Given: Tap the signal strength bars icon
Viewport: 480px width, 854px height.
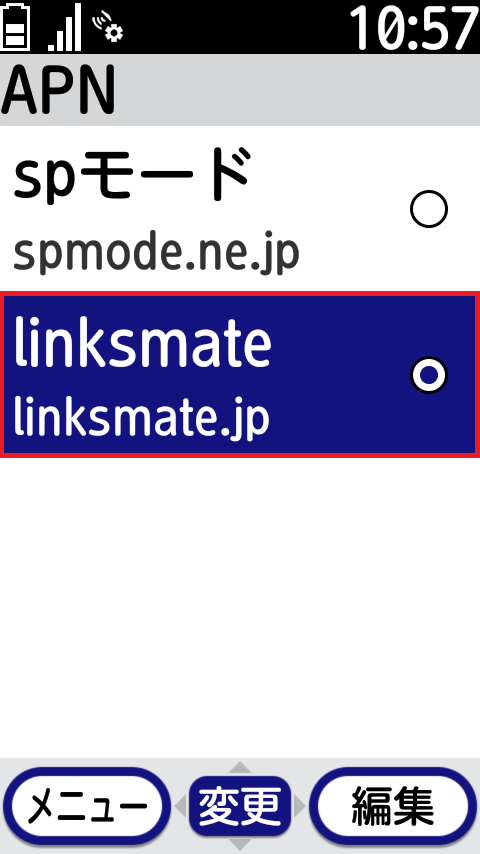Looking at the screenshot, I should click(x=65, y=27).
